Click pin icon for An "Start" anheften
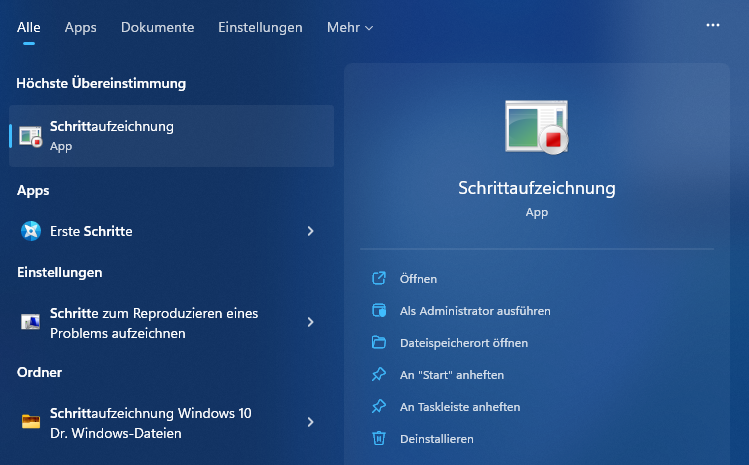 tap(379, 374)
